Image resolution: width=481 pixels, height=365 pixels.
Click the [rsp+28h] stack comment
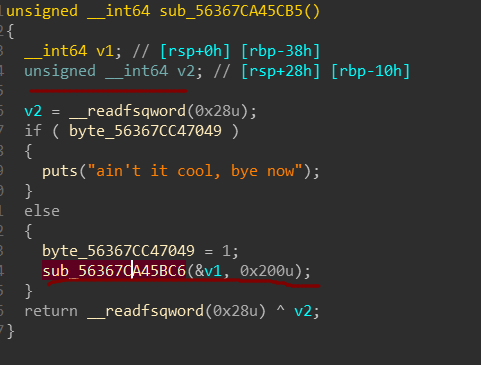point(280,71)
